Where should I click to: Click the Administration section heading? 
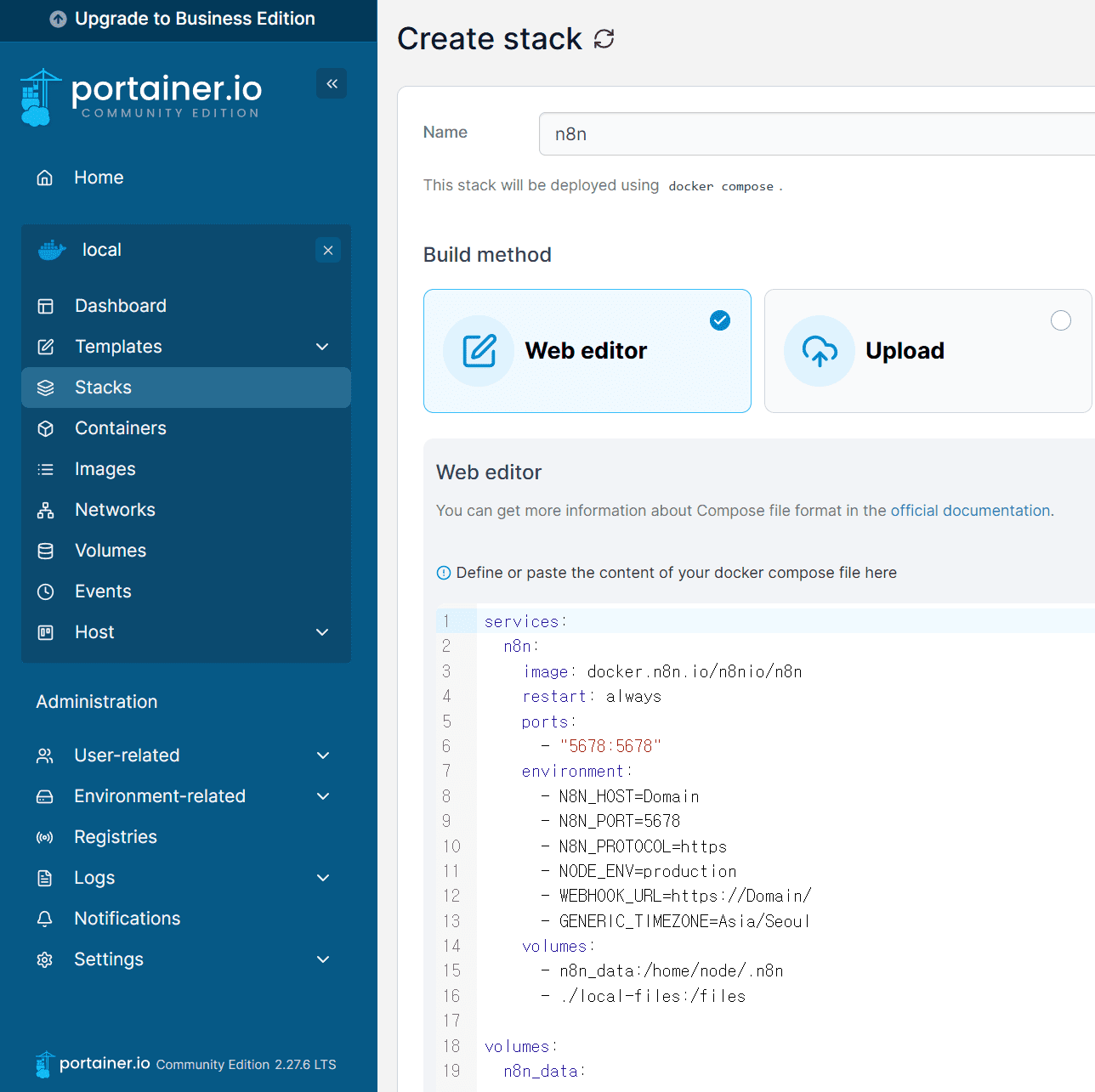coord(97,702)
